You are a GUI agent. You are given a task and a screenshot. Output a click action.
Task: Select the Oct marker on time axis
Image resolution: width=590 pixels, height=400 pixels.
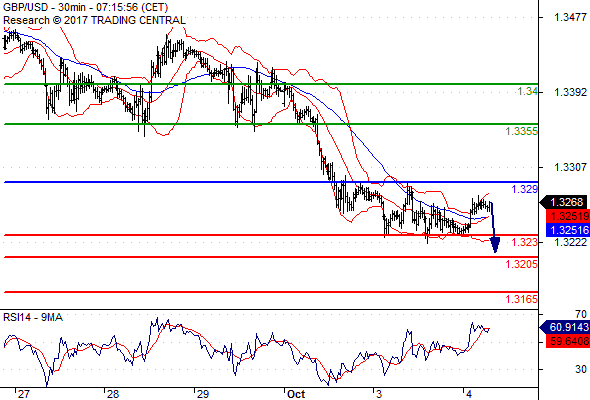(296, 394)
